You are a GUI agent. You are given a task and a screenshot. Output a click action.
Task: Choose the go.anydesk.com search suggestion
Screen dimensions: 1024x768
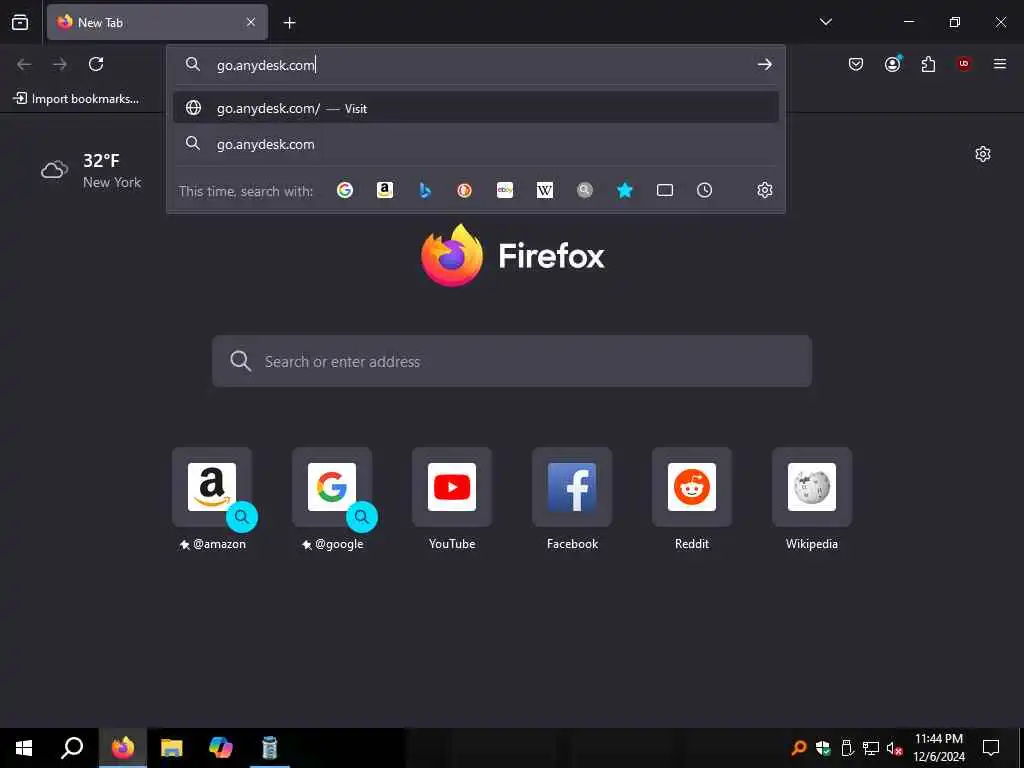point(476,144)
